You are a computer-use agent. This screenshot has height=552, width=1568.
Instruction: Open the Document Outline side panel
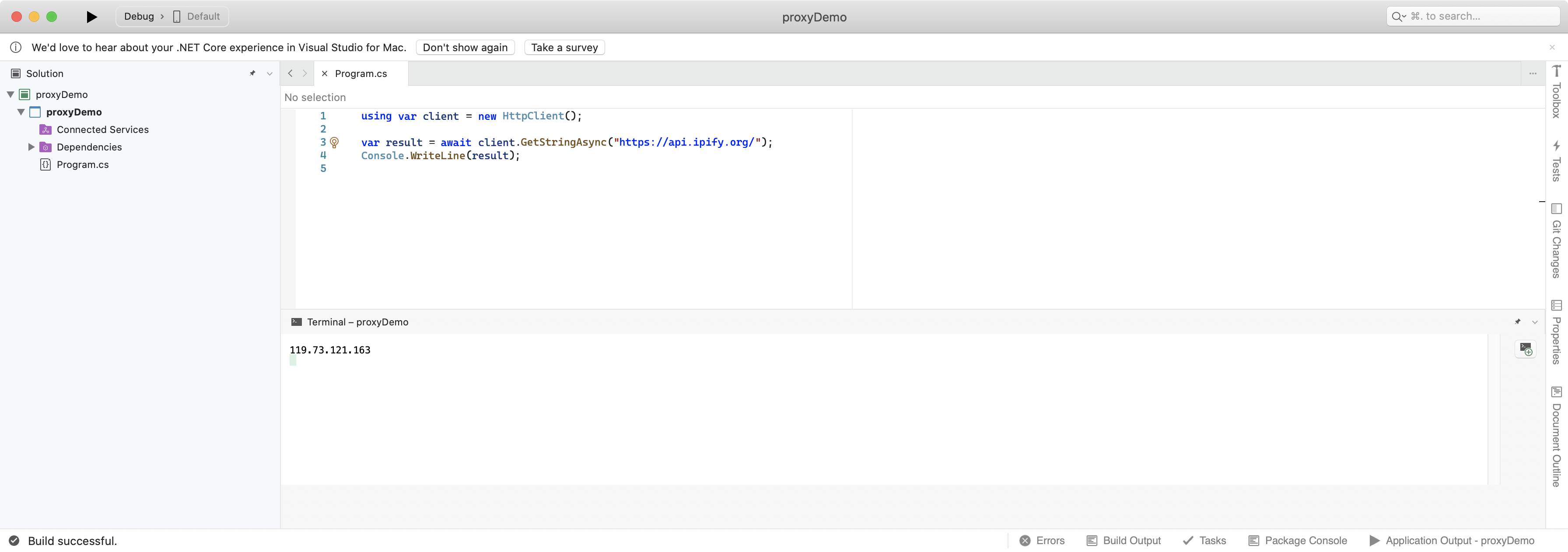tap(1557, 437)
